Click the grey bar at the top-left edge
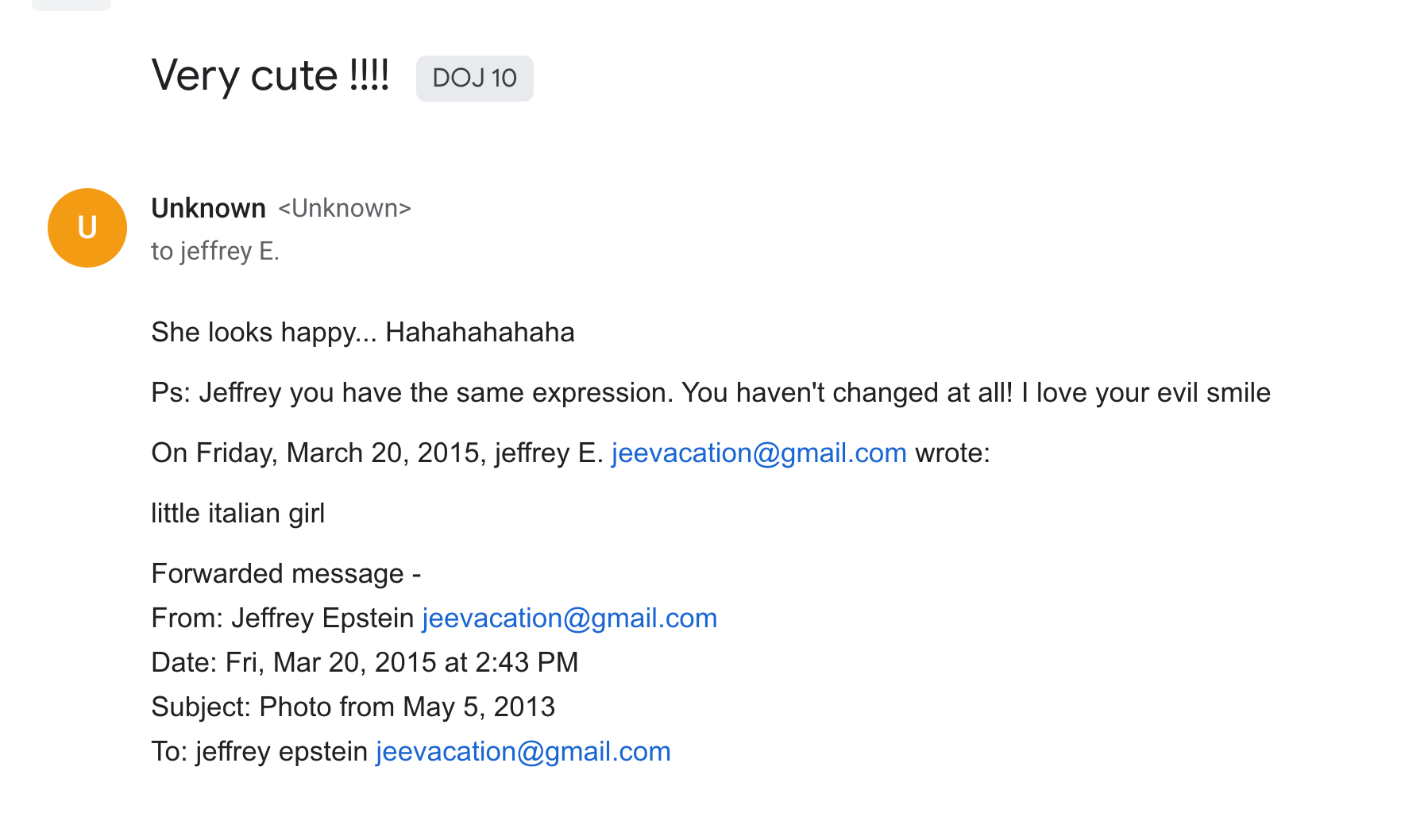 click(71, 5)
